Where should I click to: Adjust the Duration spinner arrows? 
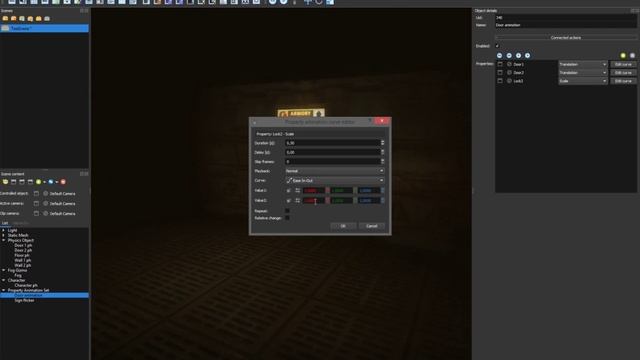point(382,143)
